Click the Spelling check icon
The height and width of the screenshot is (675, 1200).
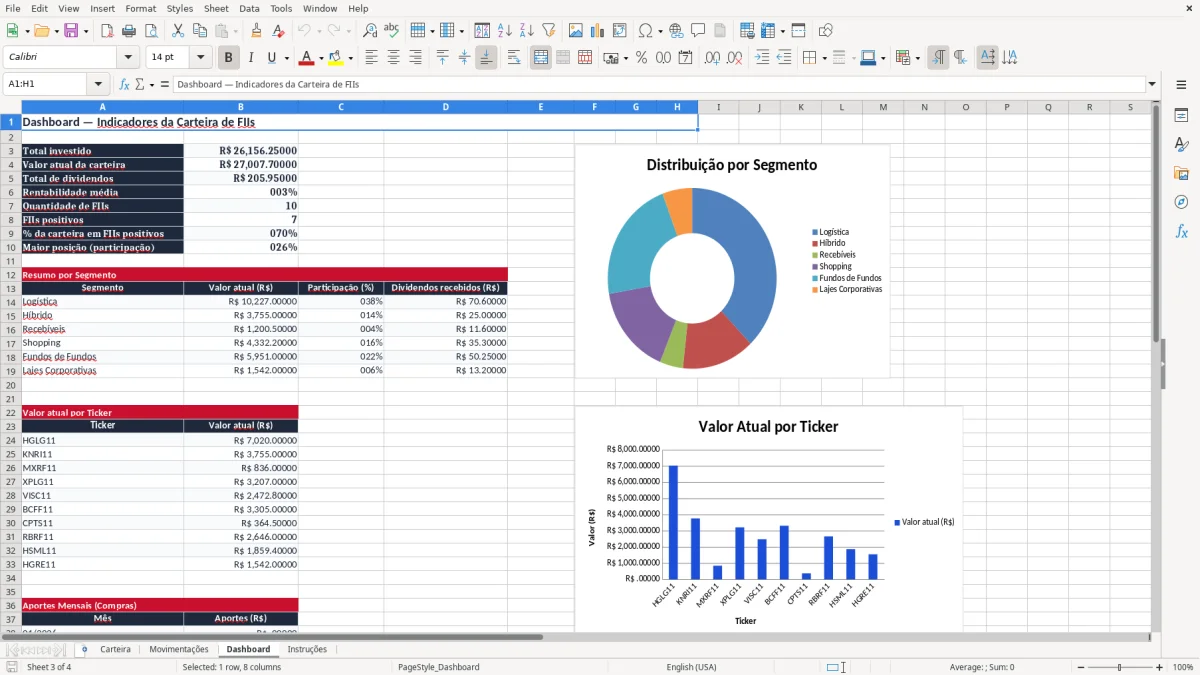pyautogui.click(x=392, y=31)
